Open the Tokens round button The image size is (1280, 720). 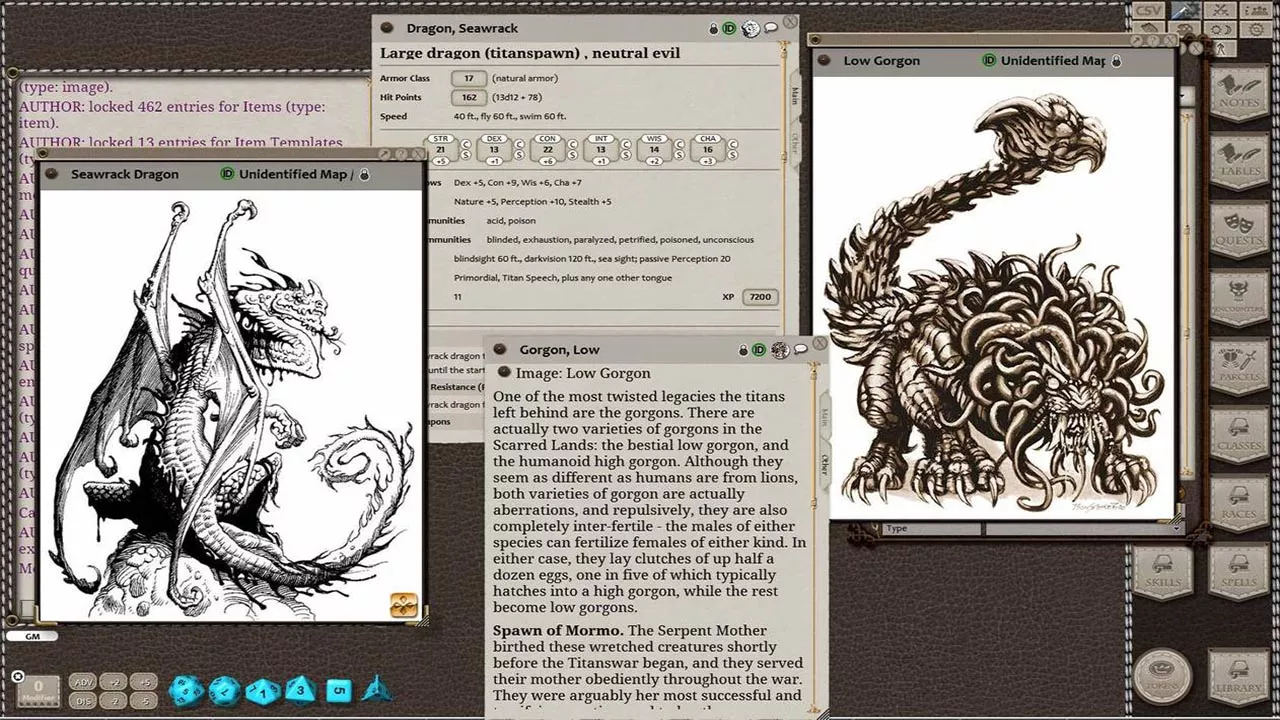[1162, 677]
